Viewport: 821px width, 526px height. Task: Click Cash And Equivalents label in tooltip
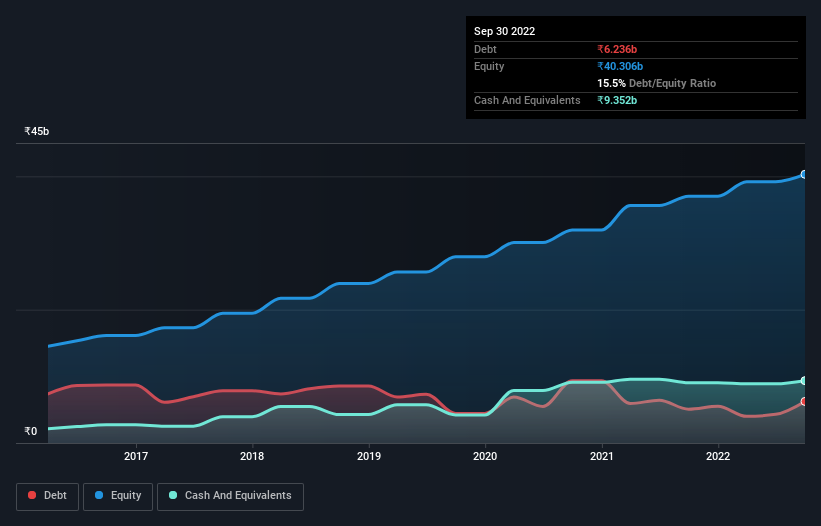coord(527,100)
